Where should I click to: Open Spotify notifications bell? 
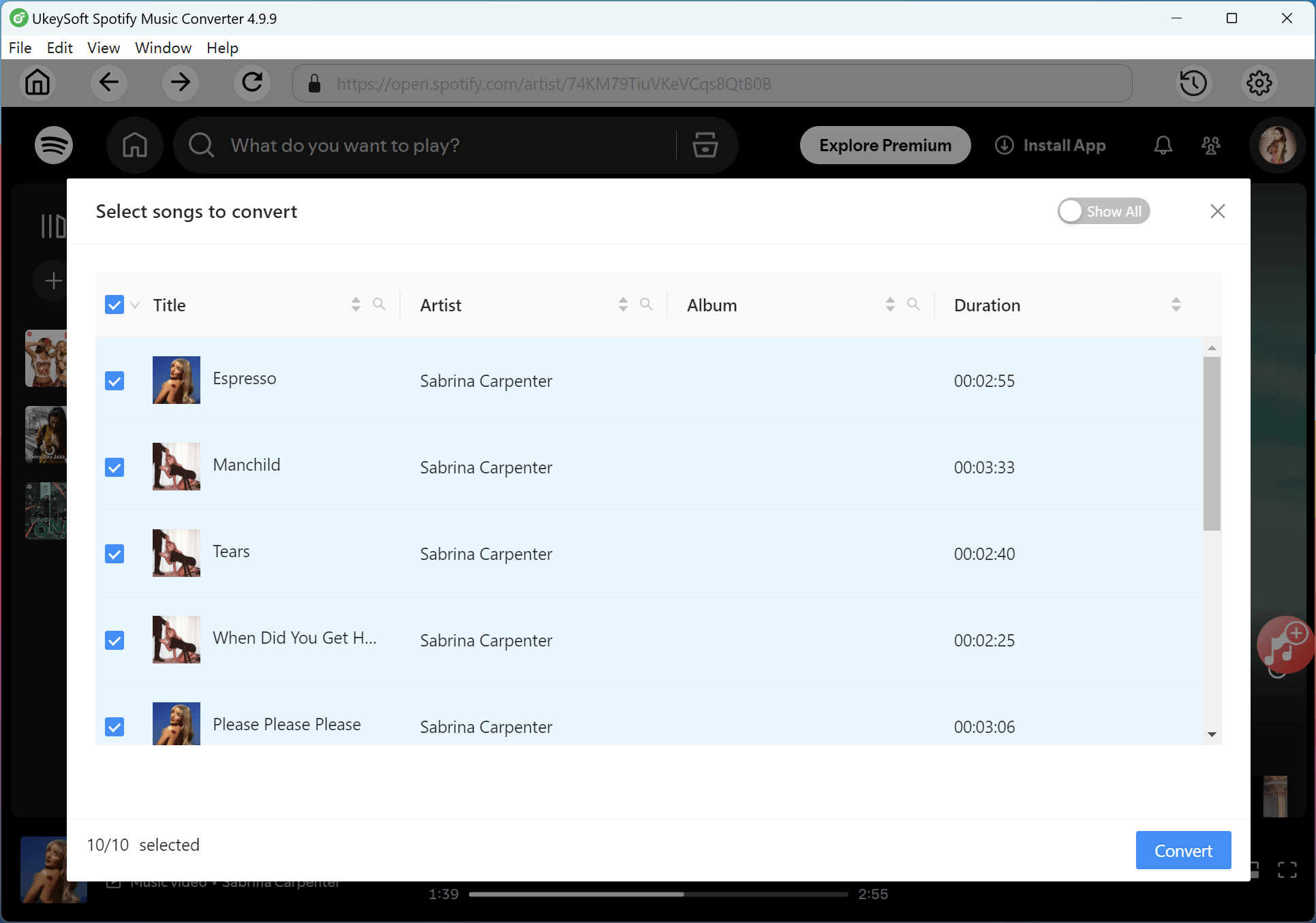click(x=1163, y=145)
